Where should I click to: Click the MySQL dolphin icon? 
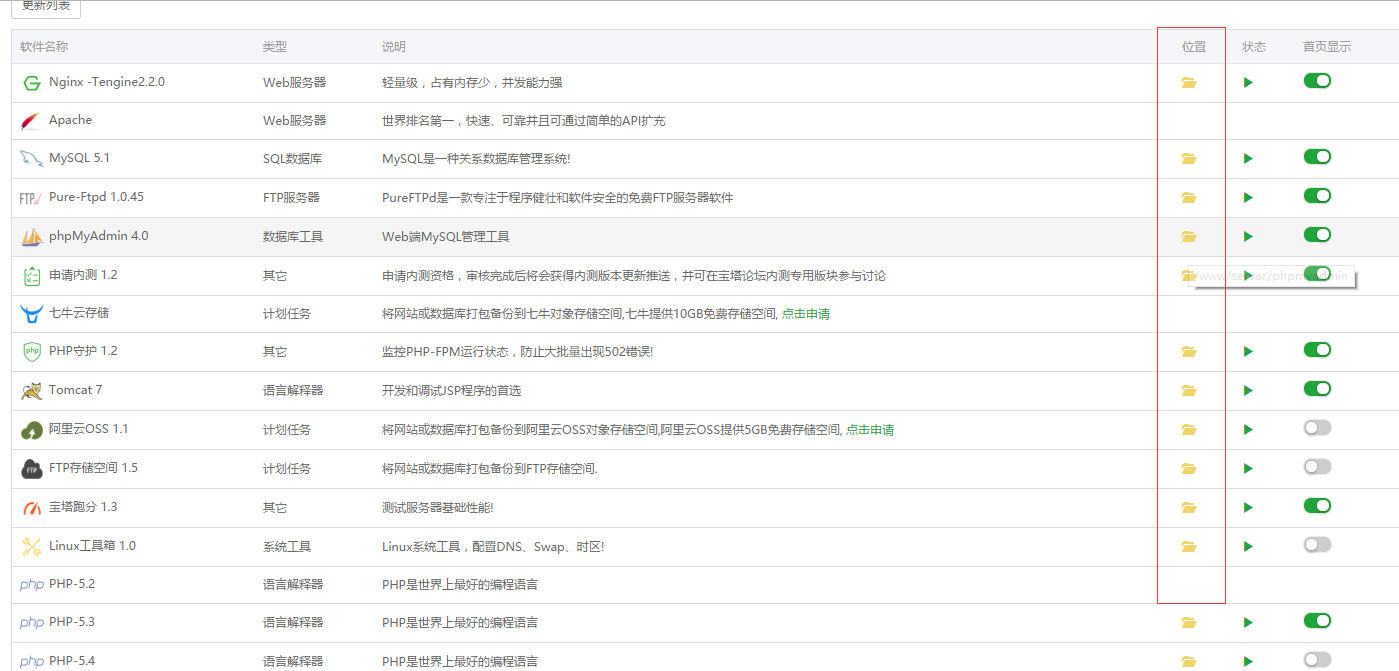point(30,159)
